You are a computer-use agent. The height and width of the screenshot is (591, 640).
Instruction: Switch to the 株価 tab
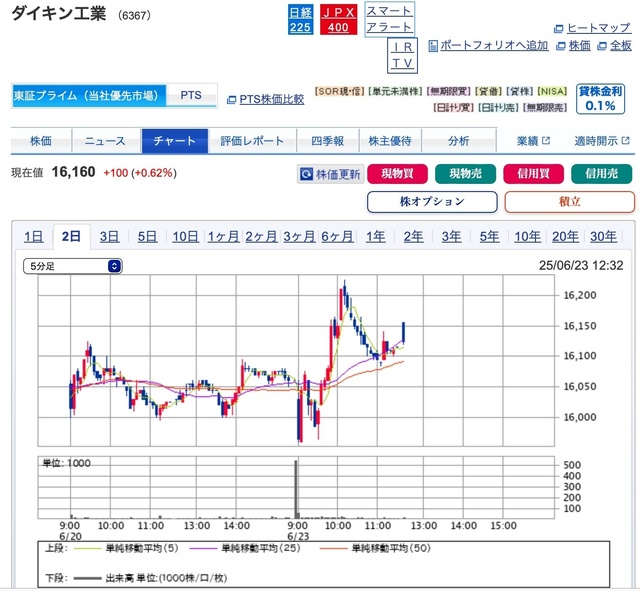[41, 141]
